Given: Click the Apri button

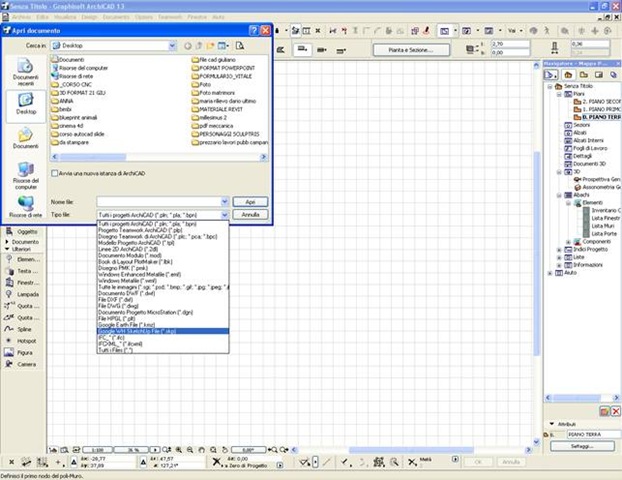Looking at the screenshot, I should 250,202.
